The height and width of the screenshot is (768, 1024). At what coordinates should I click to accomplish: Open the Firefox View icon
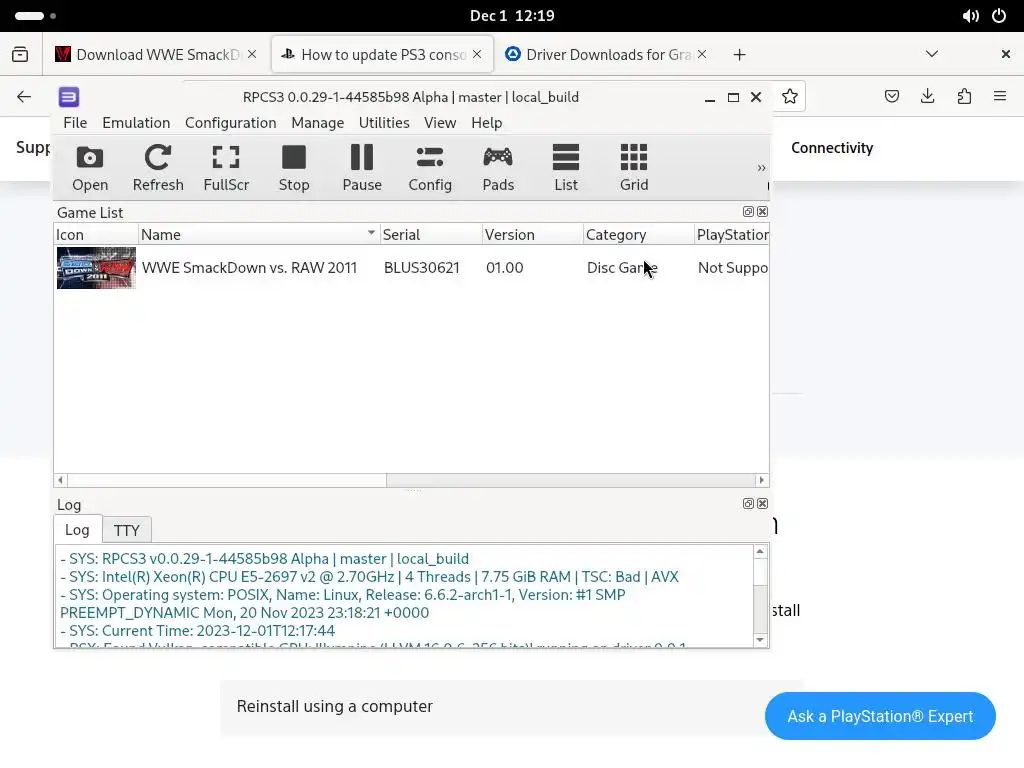20,54
